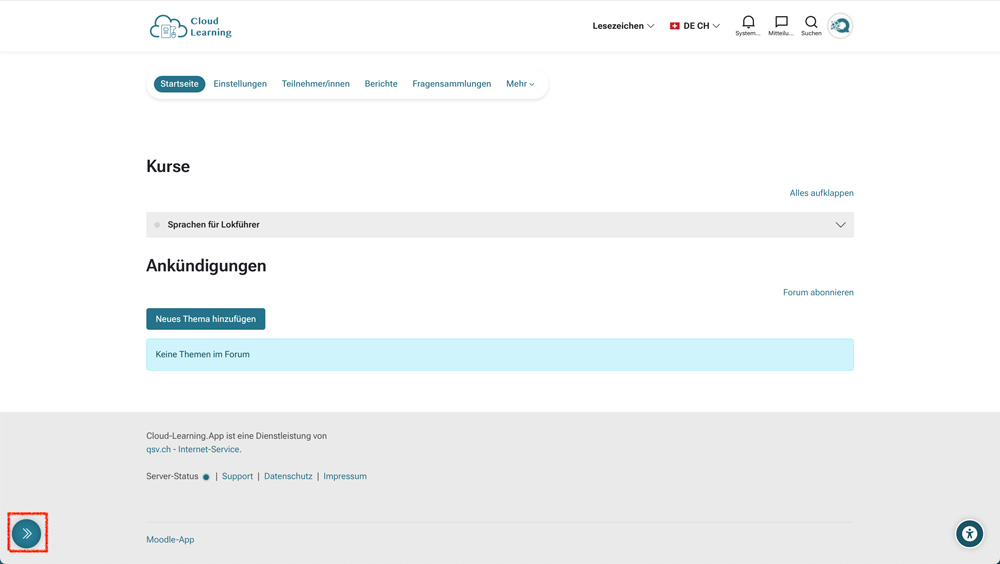The image size is (1000, 564).
Task: Open the DE CH language selector
Action: 695,26
